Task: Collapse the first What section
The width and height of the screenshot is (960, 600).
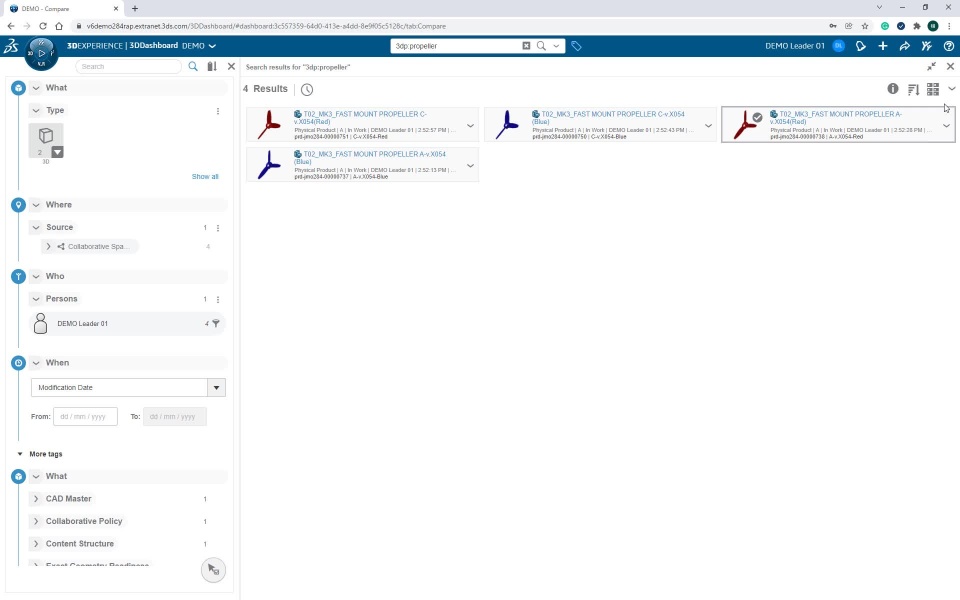Action: 36,88
